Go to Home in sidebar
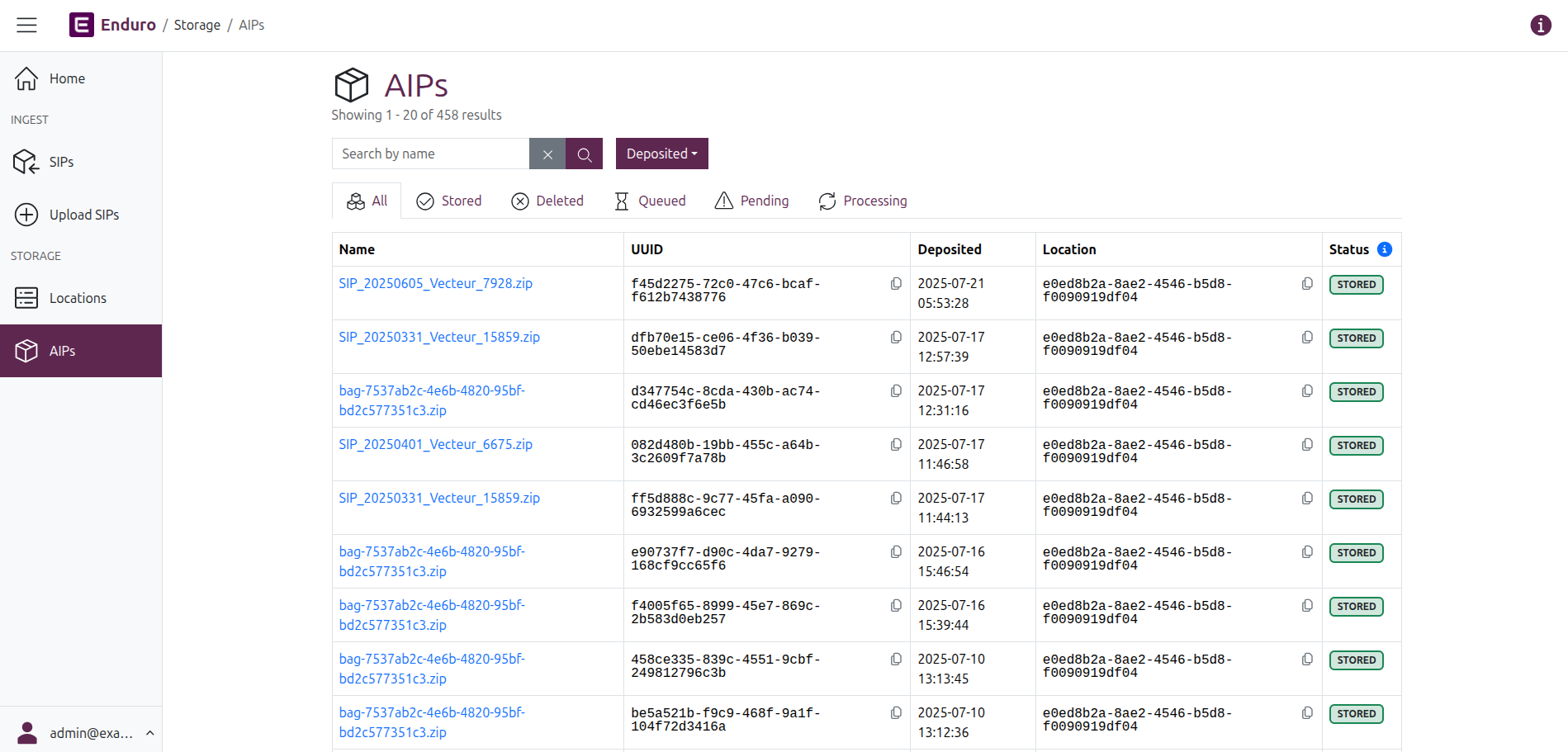This screenshot has height=752, width=1568. tap(81, 78)
